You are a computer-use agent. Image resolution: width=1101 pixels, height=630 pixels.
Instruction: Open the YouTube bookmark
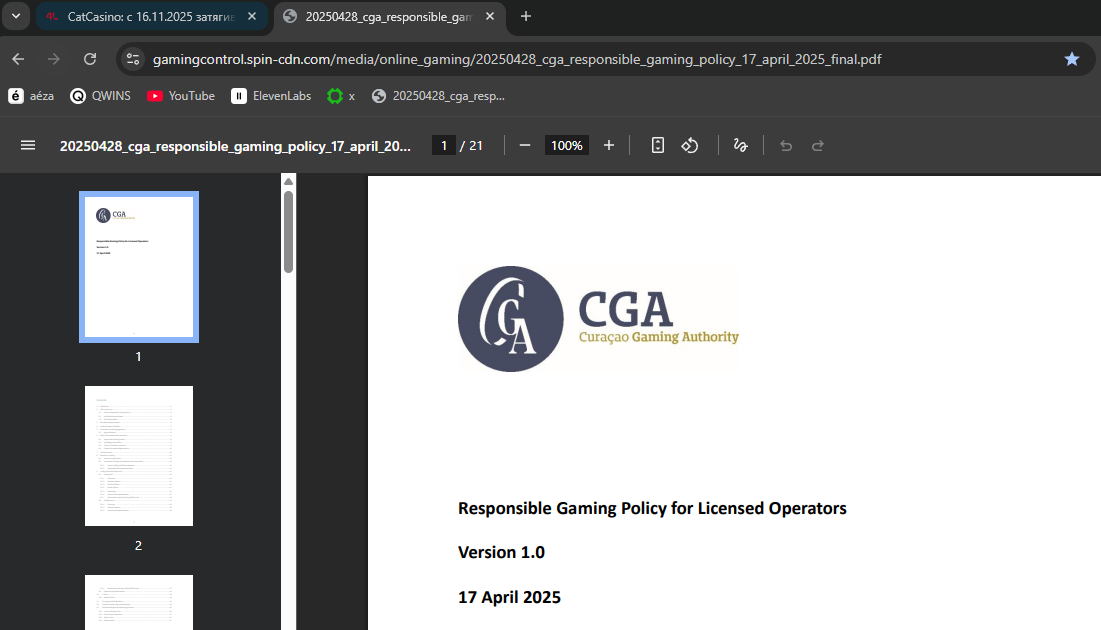tap(181, 96)
